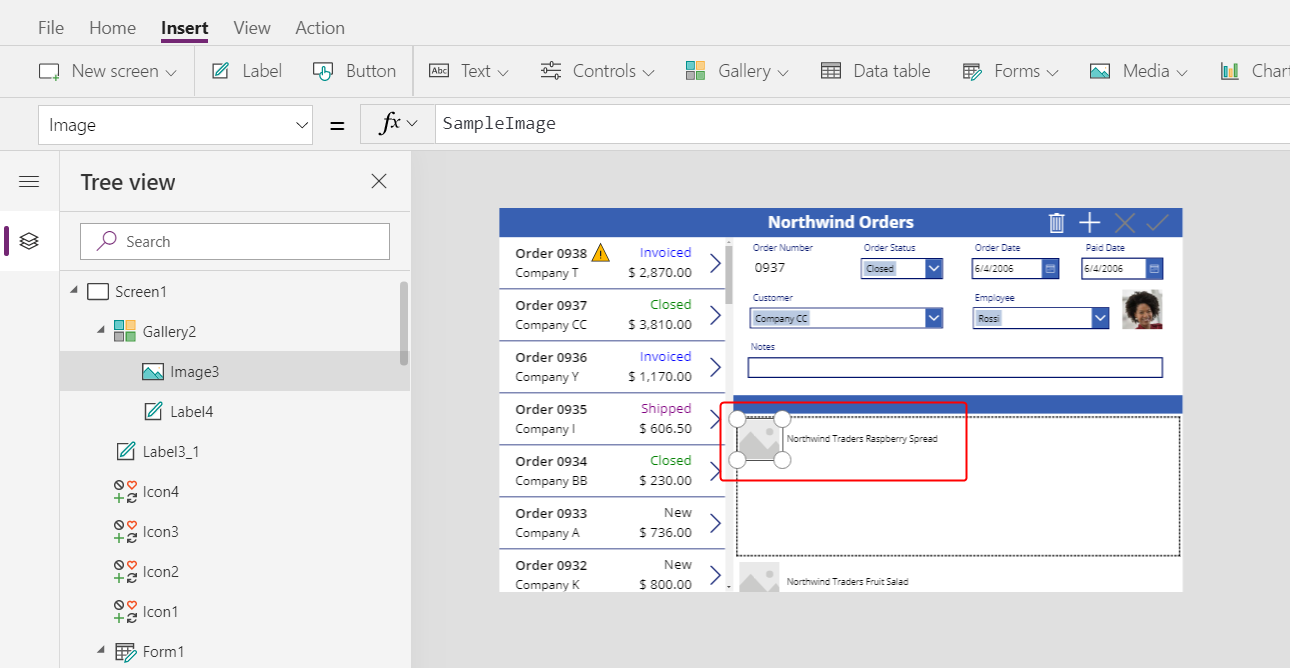Insert a Button control
The width and height of the screenshot is (1290, 668).
click(x=354, y=71)
